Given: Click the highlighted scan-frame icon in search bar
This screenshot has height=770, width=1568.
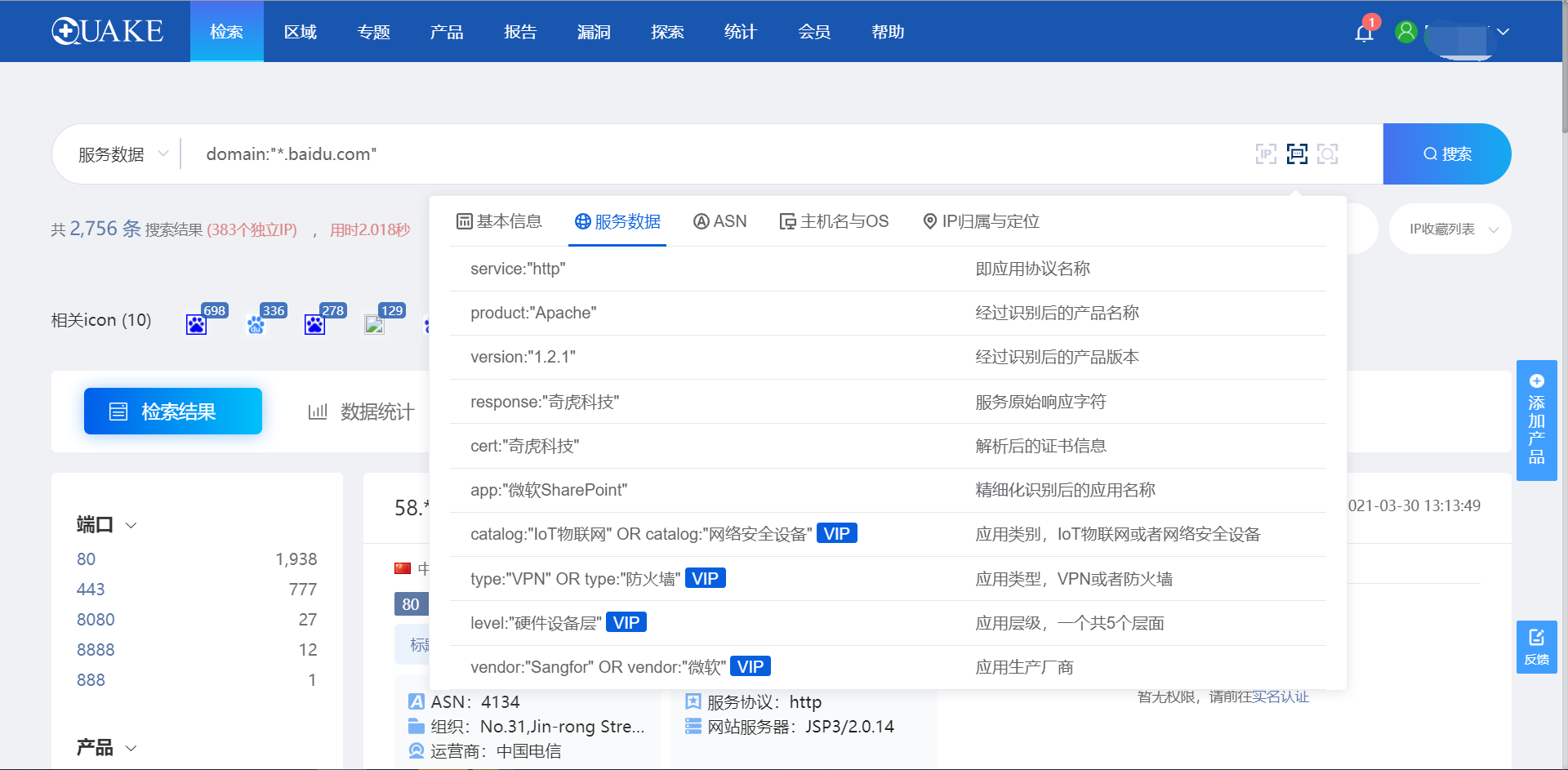Looking at the screenshot, I should (x=1297, y=154).
